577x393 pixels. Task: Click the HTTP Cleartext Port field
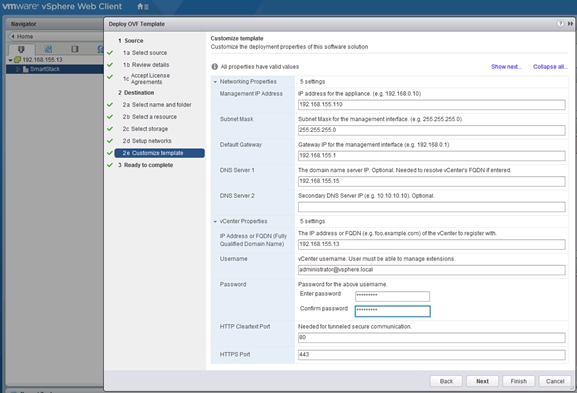tap(431, 337)
